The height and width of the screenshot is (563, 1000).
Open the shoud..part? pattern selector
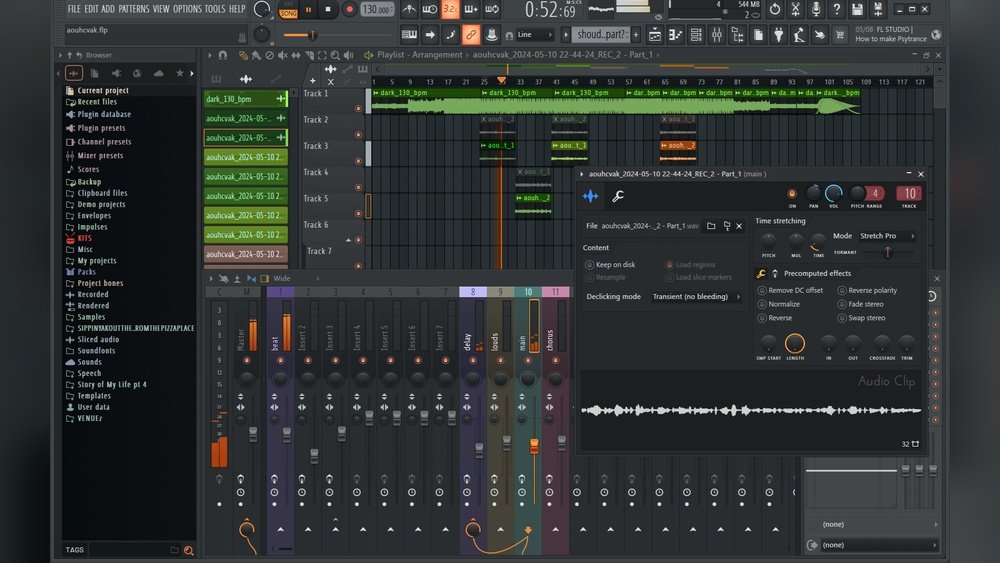(601, 34)
